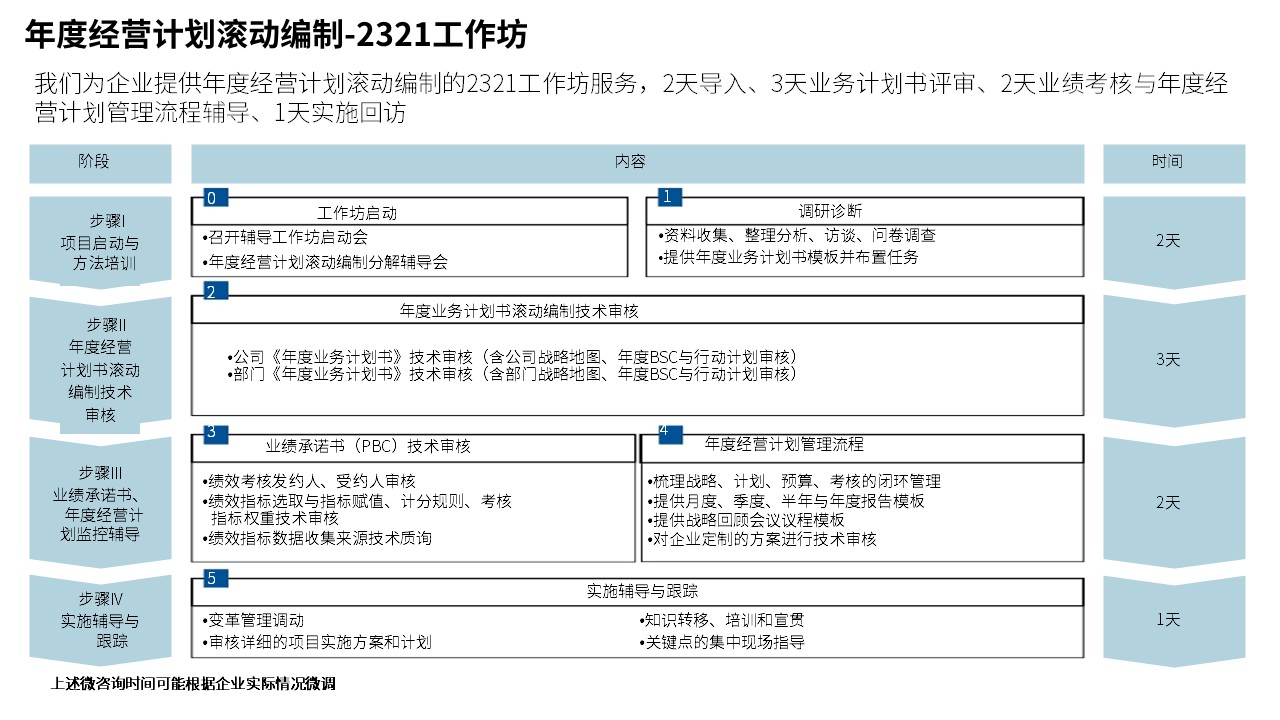Screen dimensions: 1280x720
Task: Click bullet 梳理战略、计划、预算、考核的闭环管理
Action: 794,481
